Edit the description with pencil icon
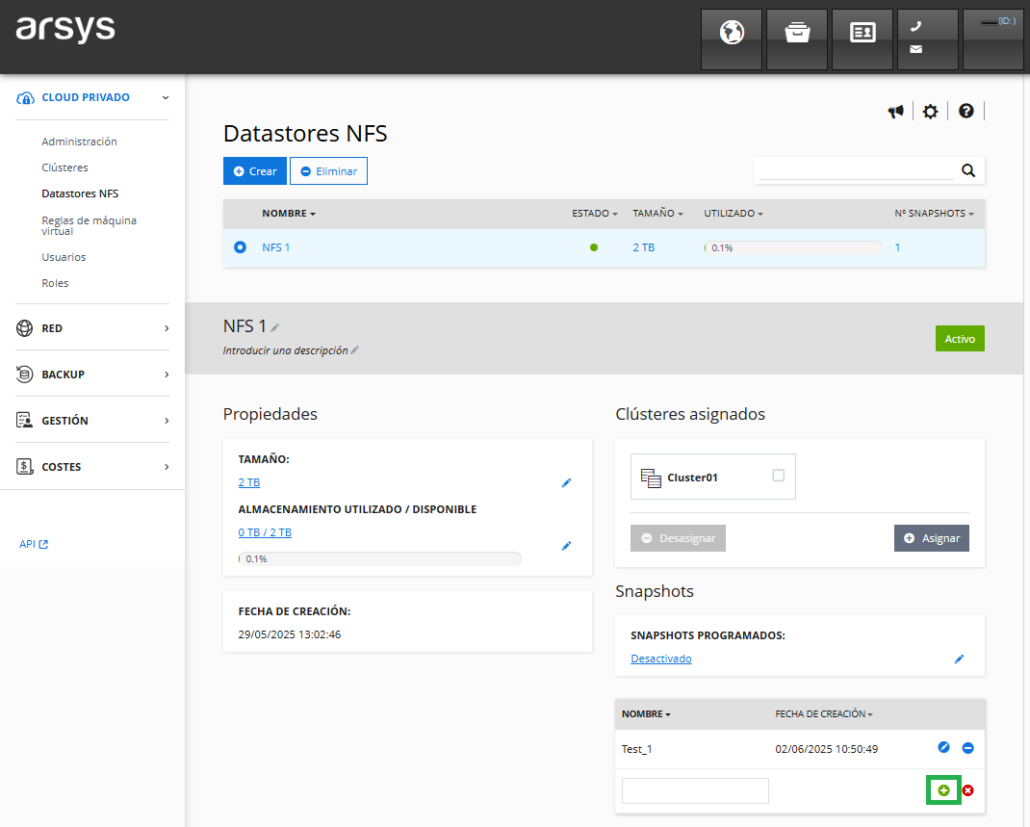The height and width of the screenshot is (827, 1030). tap(355, 350)
